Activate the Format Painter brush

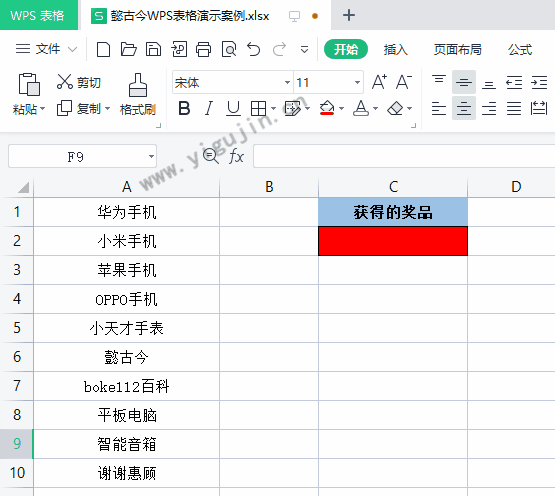tap(138, 85)
